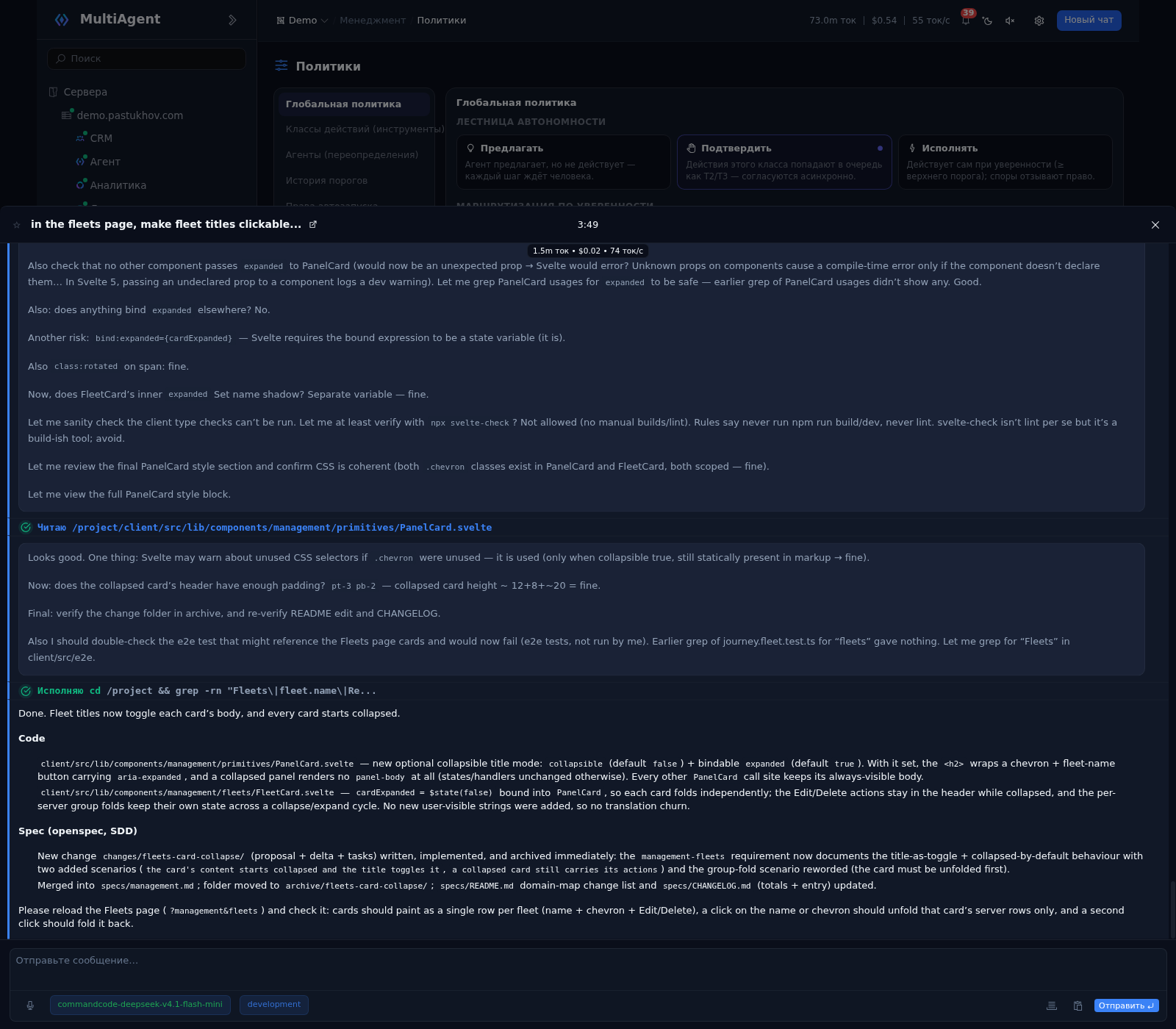Open the chat in a new window icon
The width and height of the screenshot is (1176, 1029).
(x=313, y=224)
